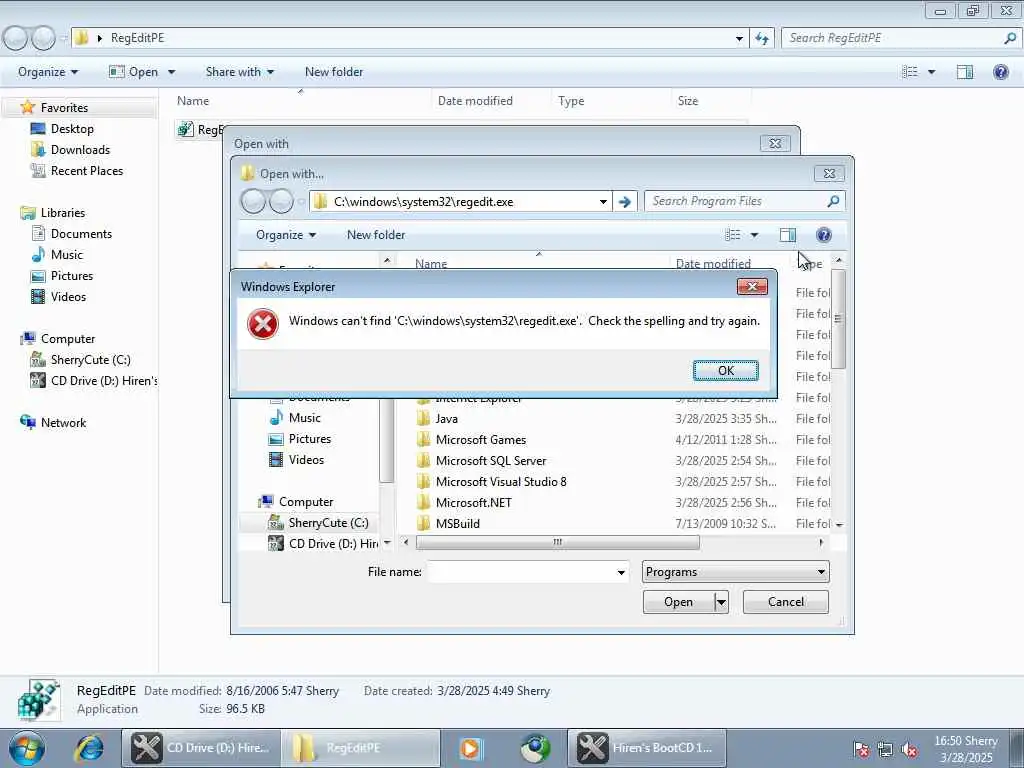Click the dialog horizontal scrollbar thumb
Image resolution: width=1024 pixels, height=768 pixels.
tap(557, 542)
